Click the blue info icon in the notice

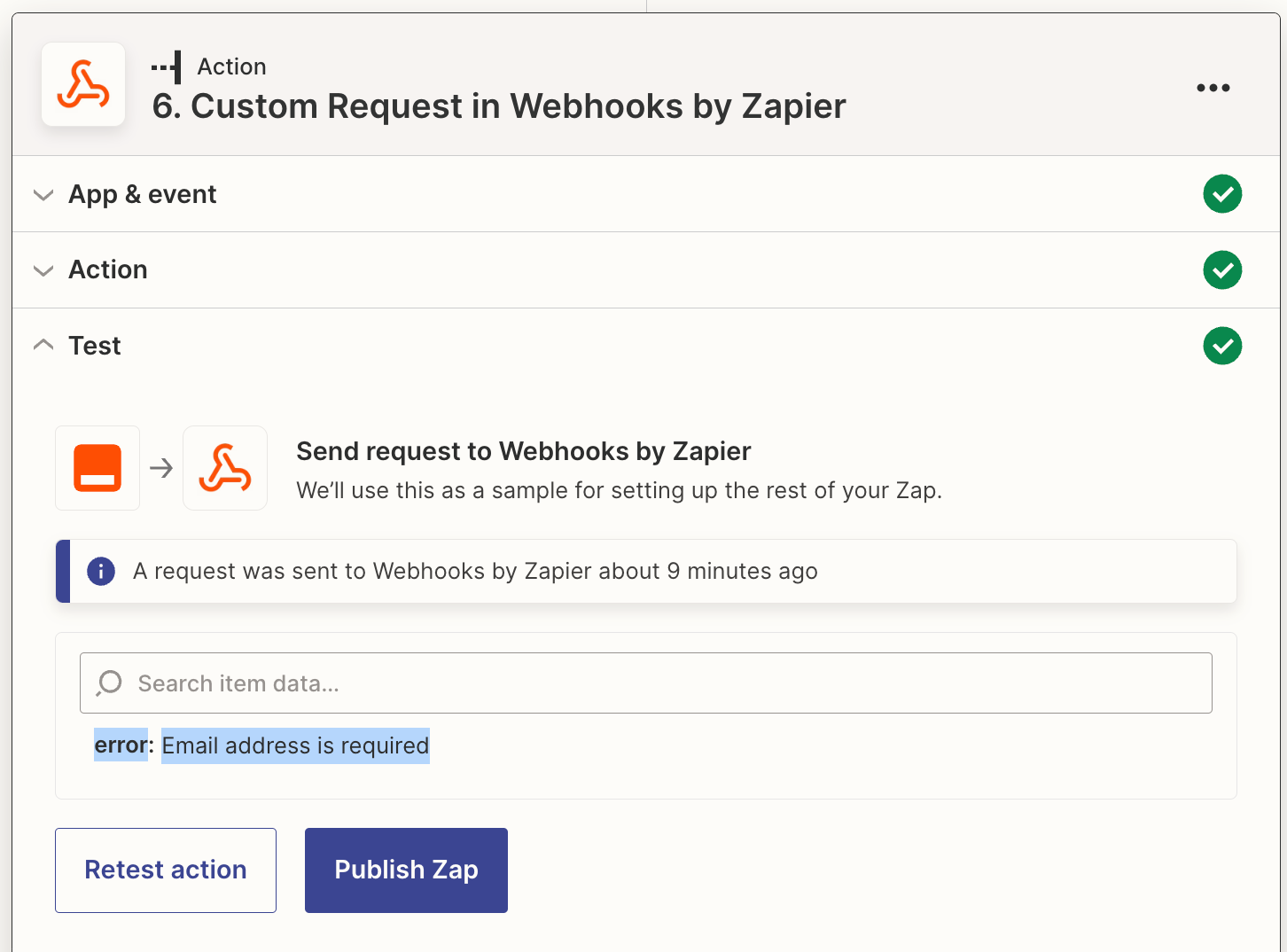(x=101, y=571)
